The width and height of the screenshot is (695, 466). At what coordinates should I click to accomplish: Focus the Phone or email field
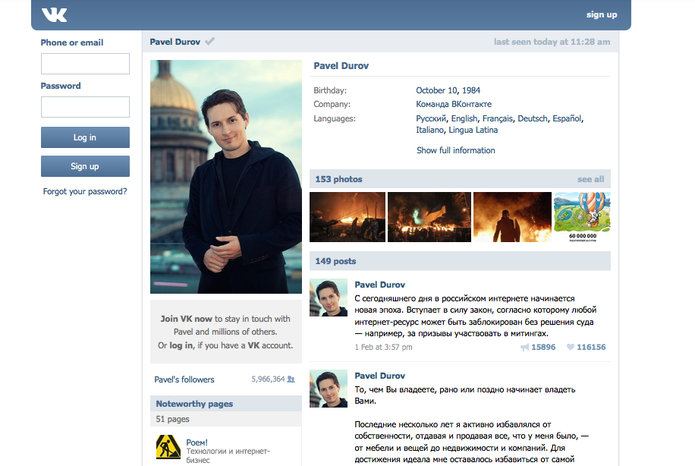pos(85,64)
